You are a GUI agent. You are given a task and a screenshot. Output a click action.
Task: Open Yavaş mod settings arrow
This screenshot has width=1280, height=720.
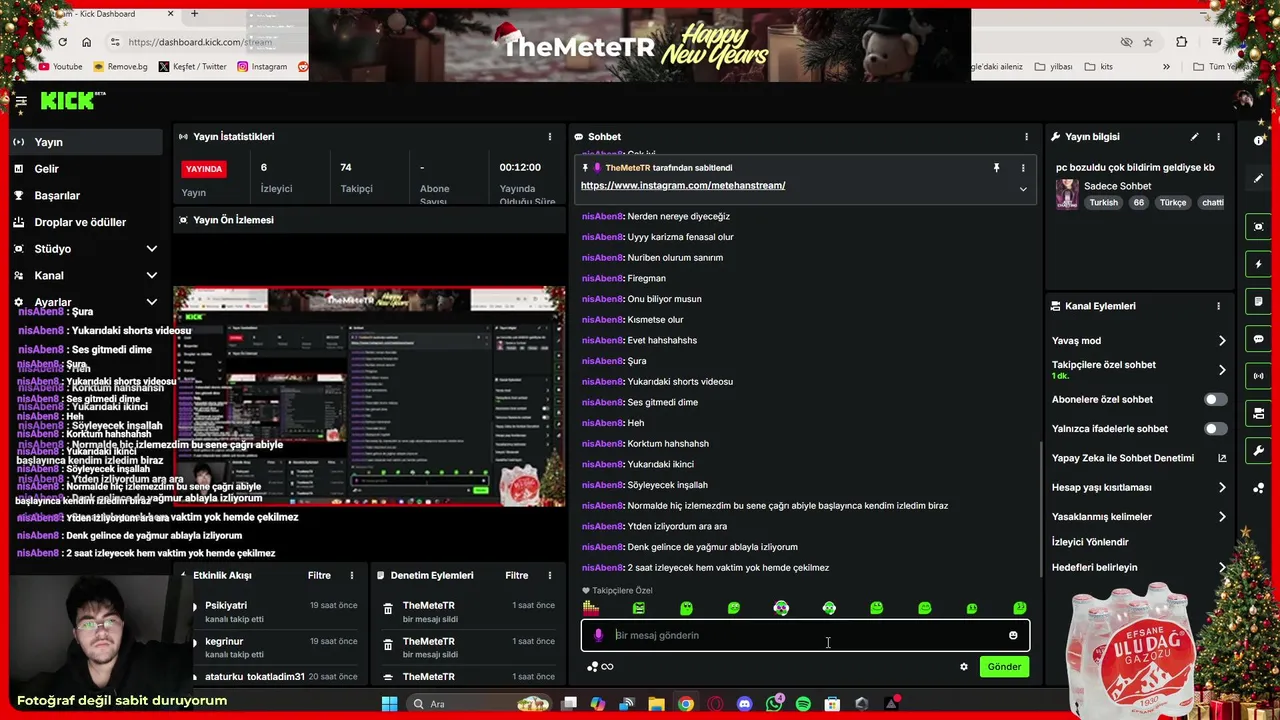coord(1221,341)
